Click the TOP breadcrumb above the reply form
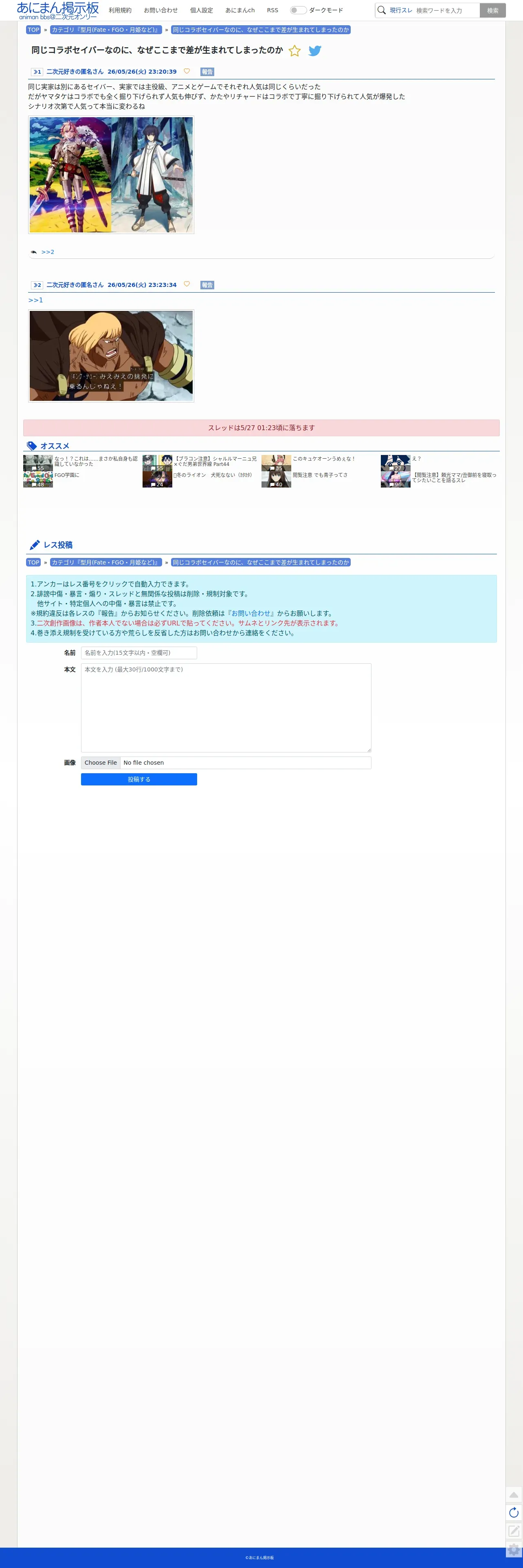This screenshot has width=523, height=1568. click(33, 562)
